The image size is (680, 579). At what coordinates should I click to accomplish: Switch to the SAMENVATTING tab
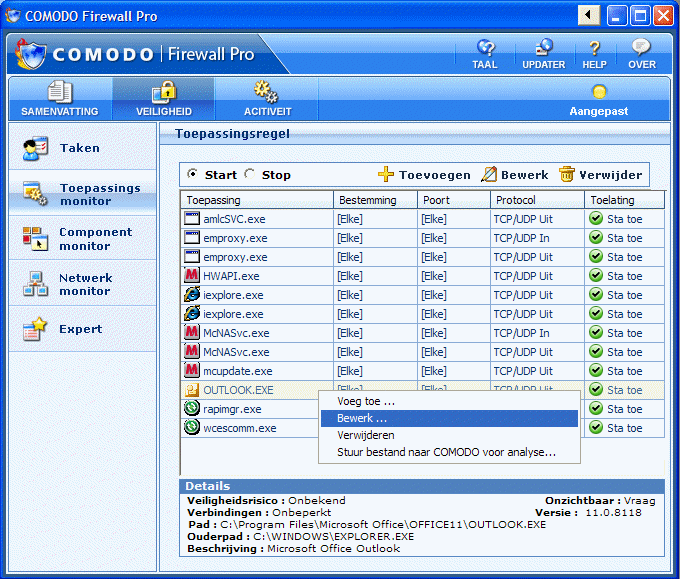point(60,99)
